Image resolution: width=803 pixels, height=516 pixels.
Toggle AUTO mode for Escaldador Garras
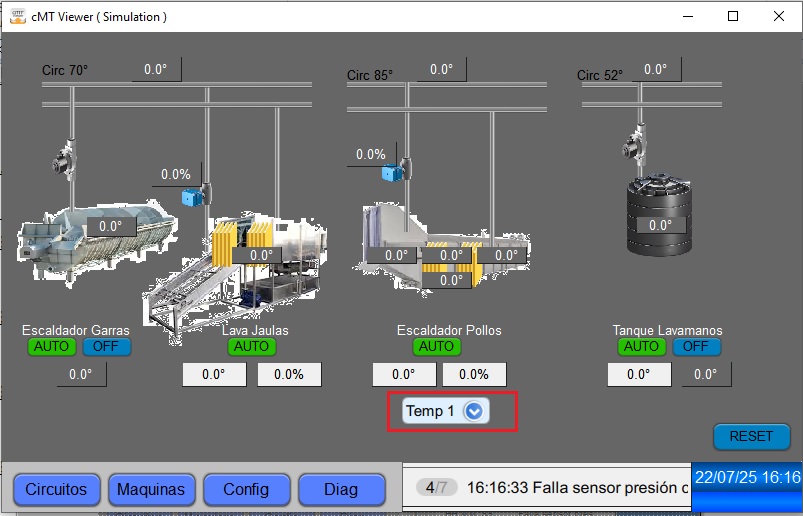pyautogui.click(x=52, y=347)
